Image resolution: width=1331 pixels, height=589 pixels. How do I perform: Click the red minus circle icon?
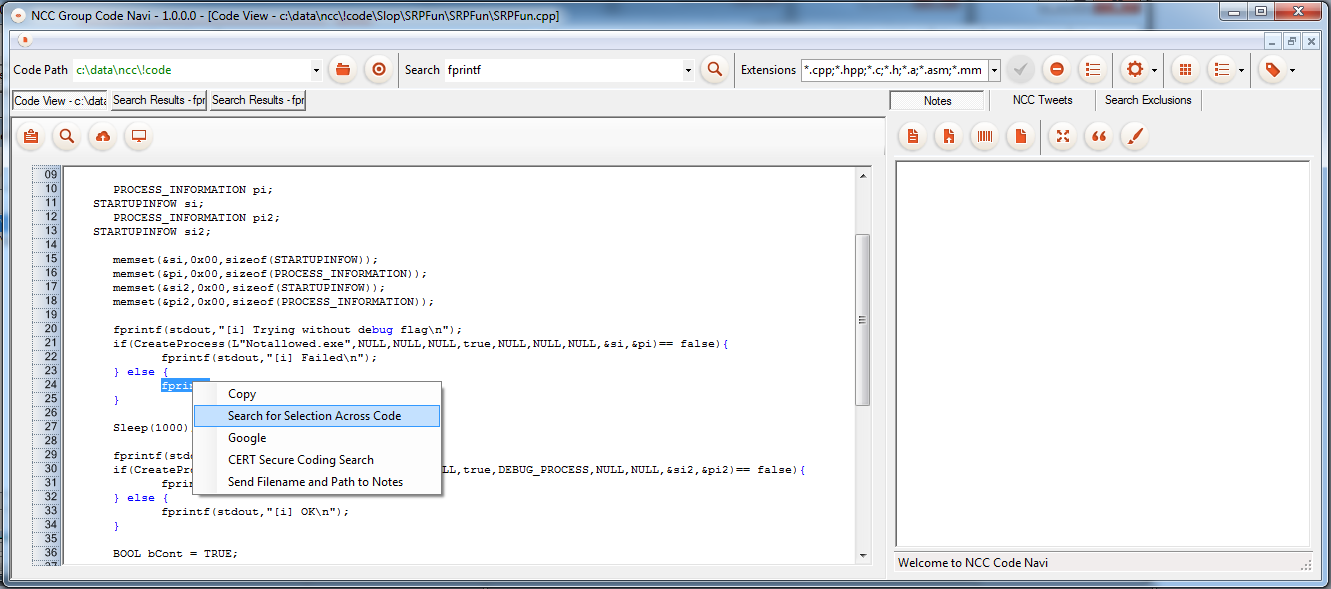point(1056,70)
